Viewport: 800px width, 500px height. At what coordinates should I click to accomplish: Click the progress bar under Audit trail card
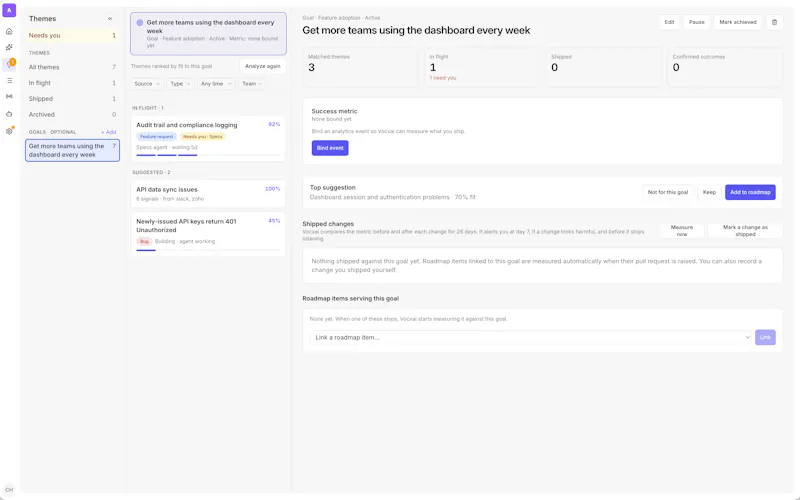pyautogui.click(x=208, y=155)
